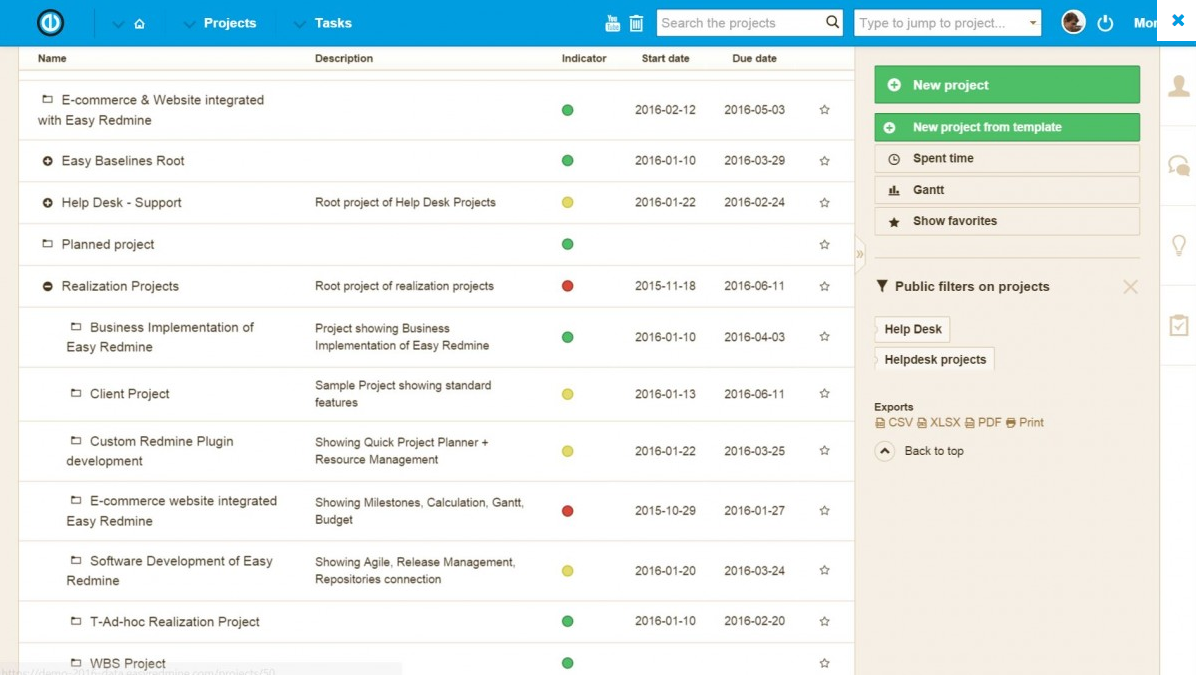Open the dropdown arrow next to home
The height and width of the screenshot is (675, 1196).
point(117,24)
